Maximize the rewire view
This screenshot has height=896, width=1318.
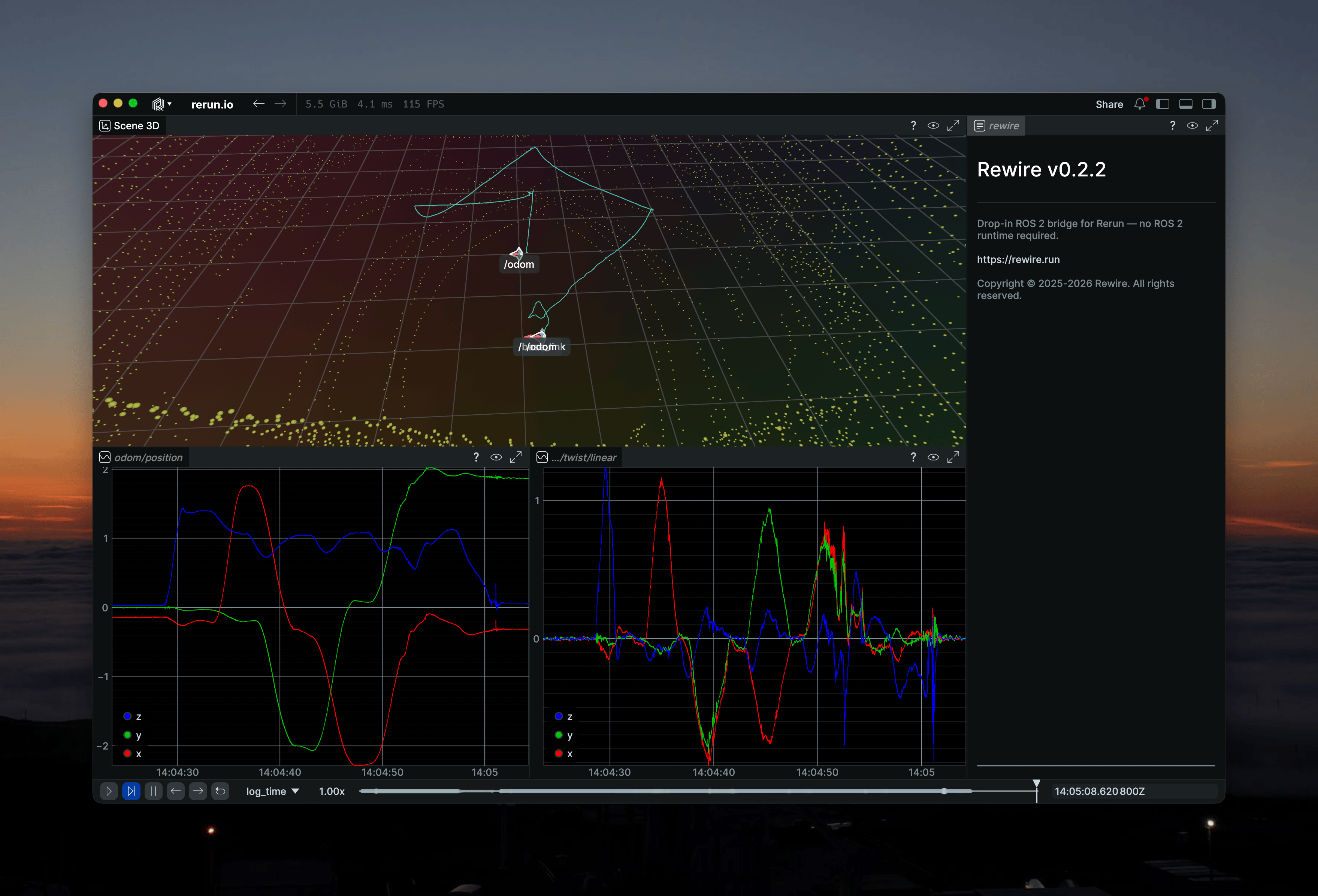[x=1212, y=126]
